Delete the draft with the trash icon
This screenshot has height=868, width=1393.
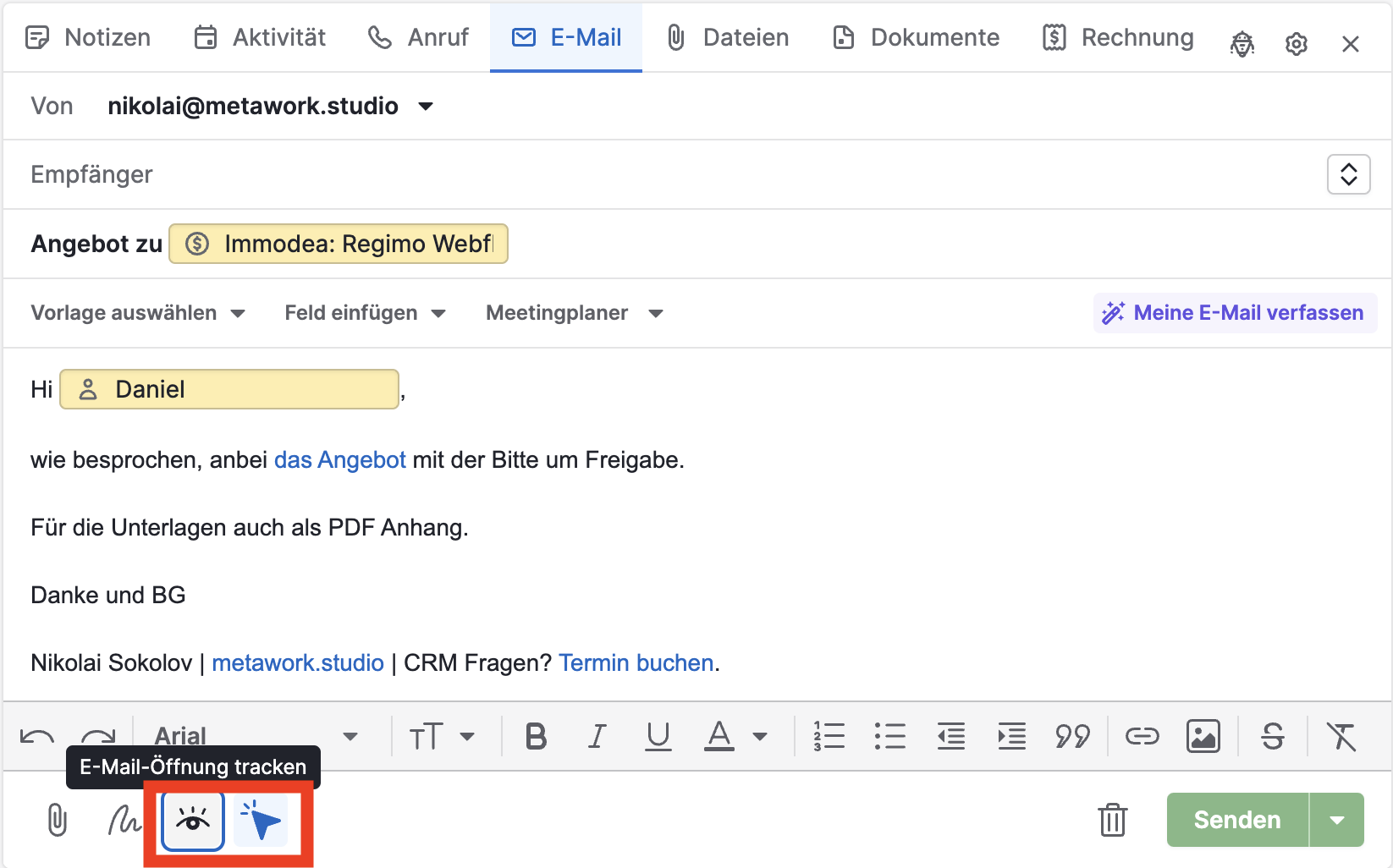[1112, 820]
